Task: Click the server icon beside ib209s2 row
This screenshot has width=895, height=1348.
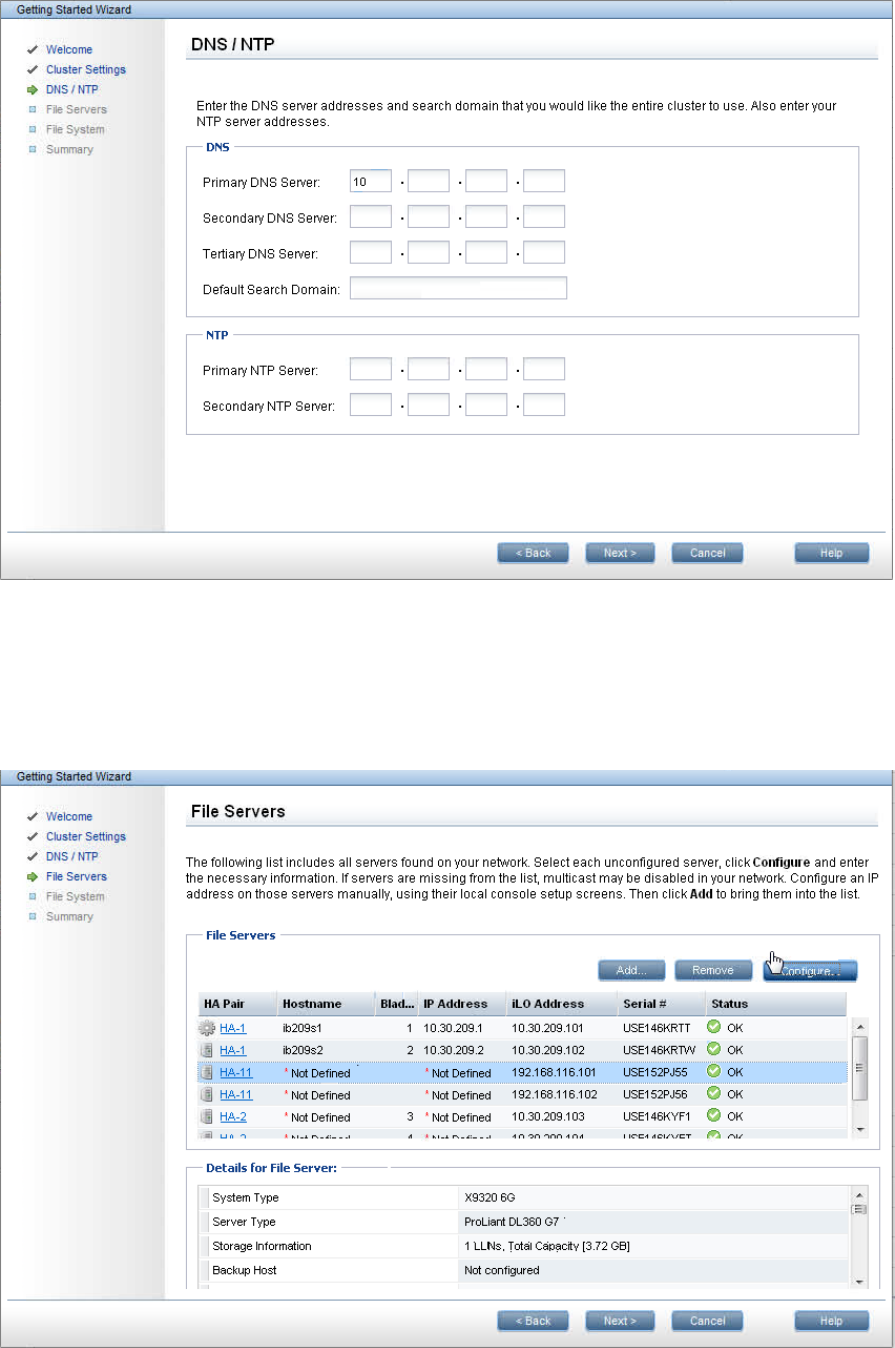Action: point(207,1050)
